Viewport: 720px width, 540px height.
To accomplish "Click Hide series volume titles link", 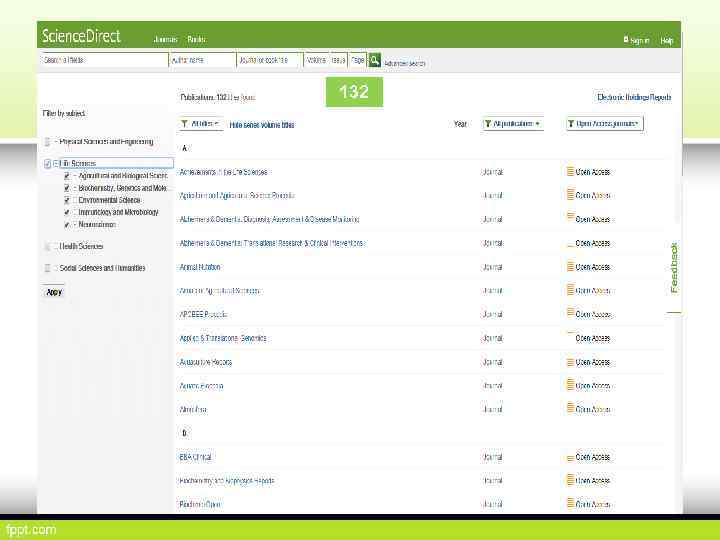I will pyautogui.click(x=262, y=125).
